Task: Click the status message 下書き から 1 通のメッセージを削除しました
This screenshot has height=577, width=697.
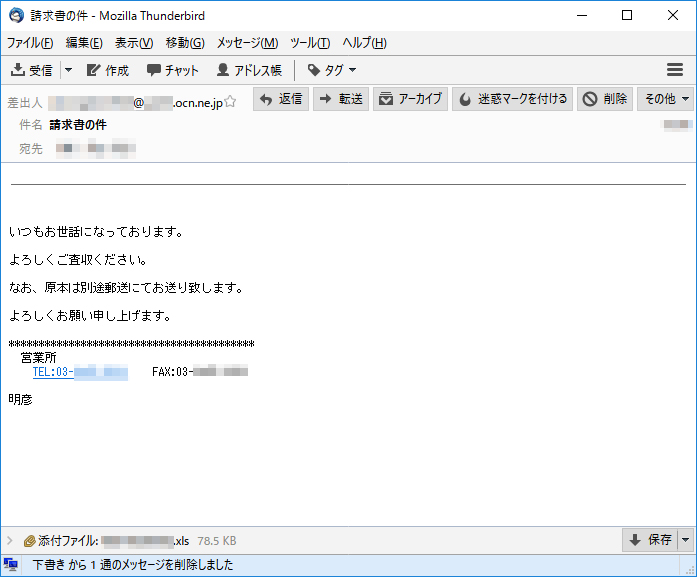Action: point(133,565)
